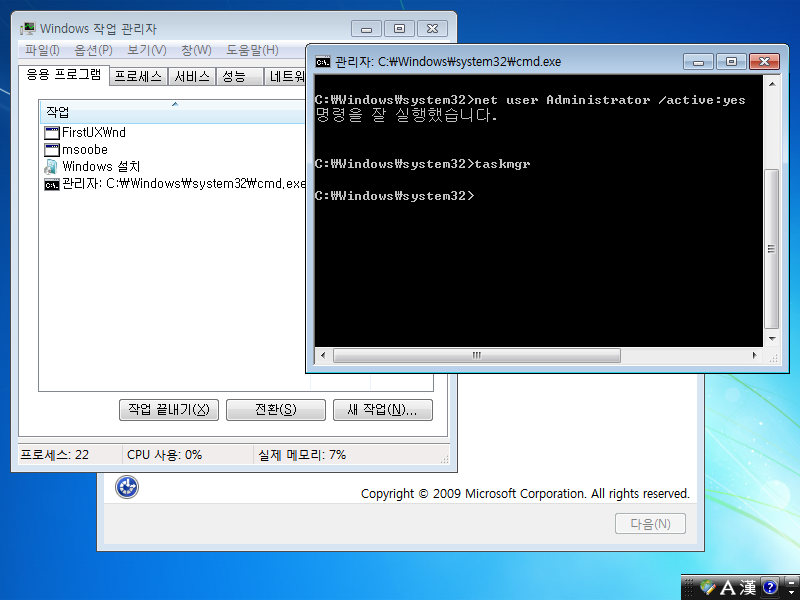This screenshot has width=800, height=600.
Task: Click the FirstUXWnd window icon
Action: [52, 133]
